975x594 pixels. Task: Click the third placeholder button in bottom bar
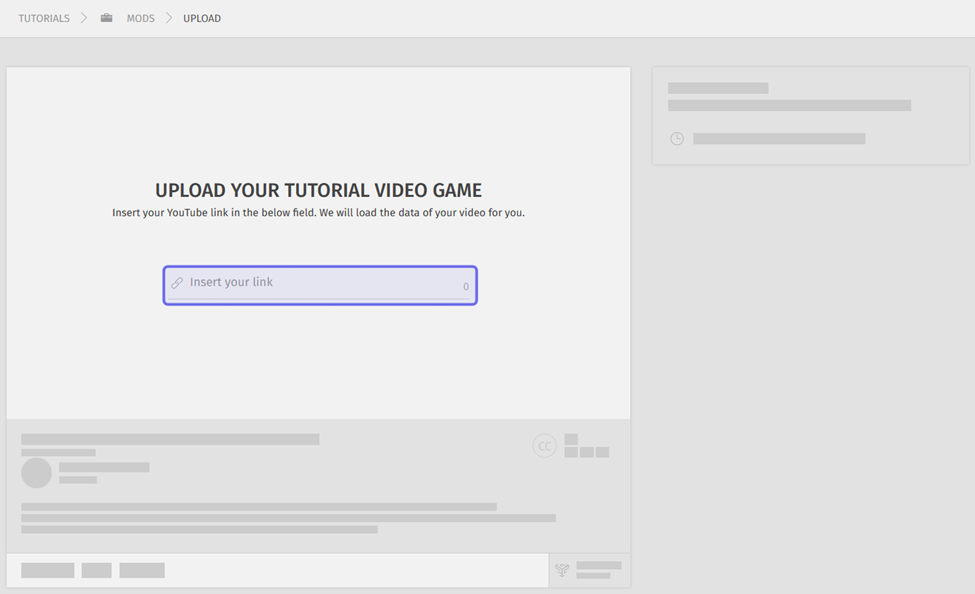click(x=142, y=570)
